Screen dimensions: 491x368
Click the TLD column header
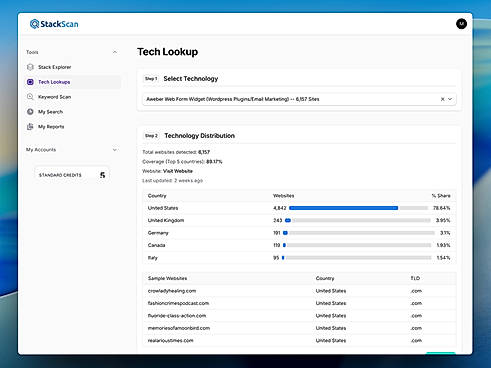click(x=415, y=278)
